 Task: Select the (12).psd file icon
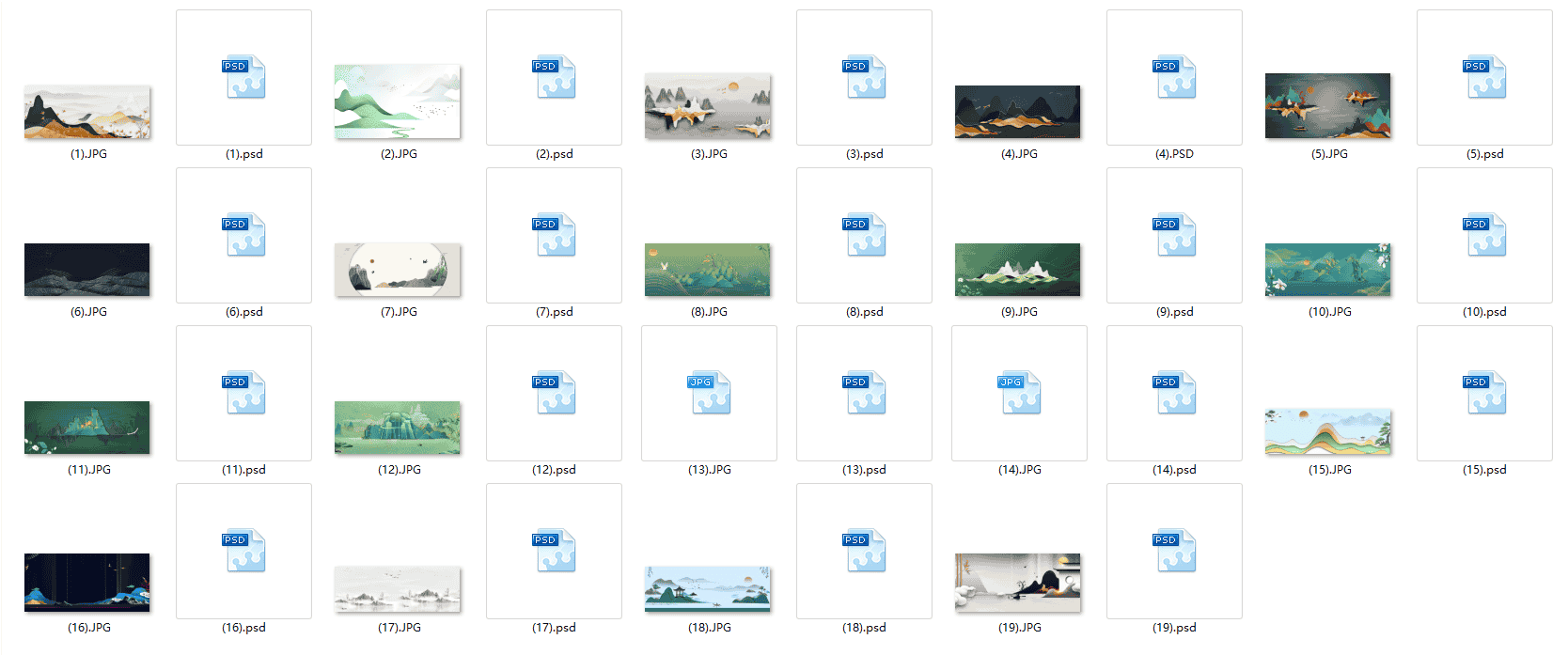click(x=554, y=393)
